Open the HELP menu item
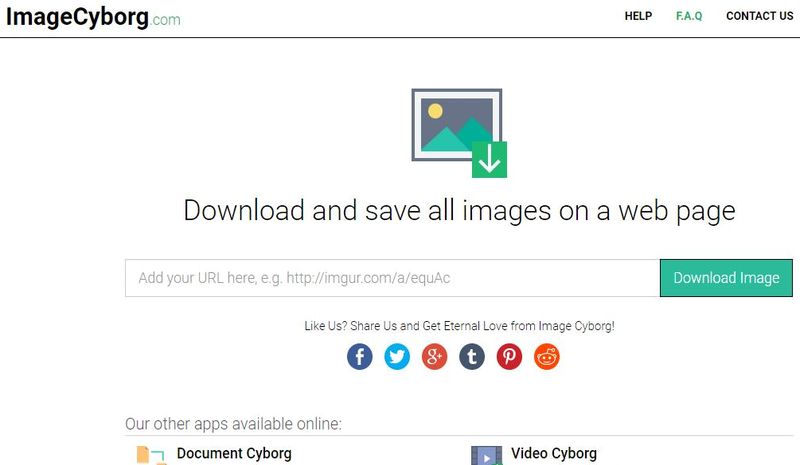 638,16
